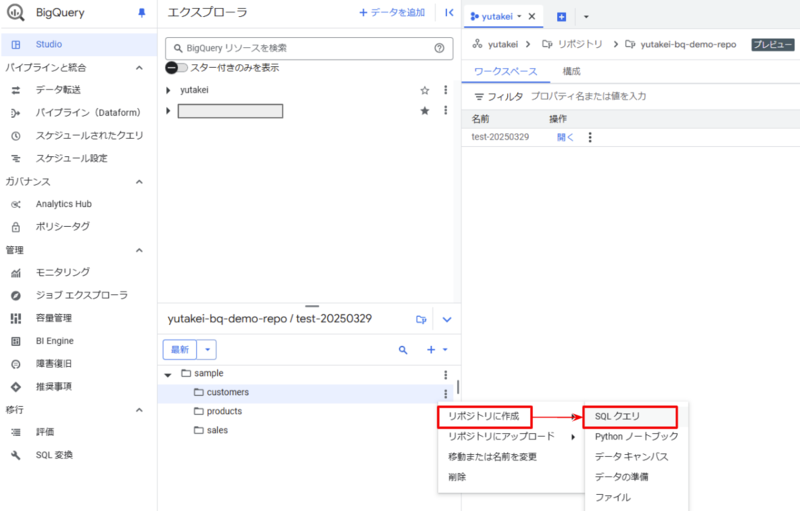Screen dimensions: 800x511
Task: Click the workspace file search magnifier icon
Action: pos(403,350)
